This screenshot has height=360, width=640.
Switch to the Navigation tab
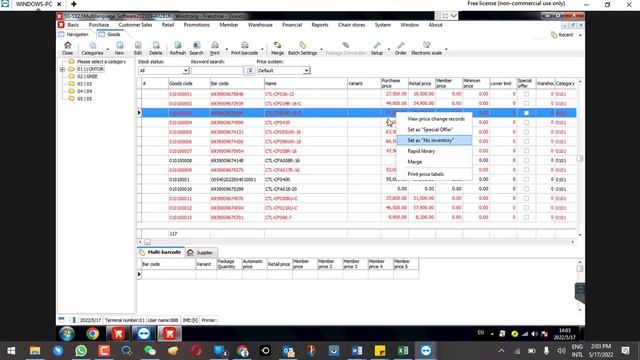click(x=74, y=35)
